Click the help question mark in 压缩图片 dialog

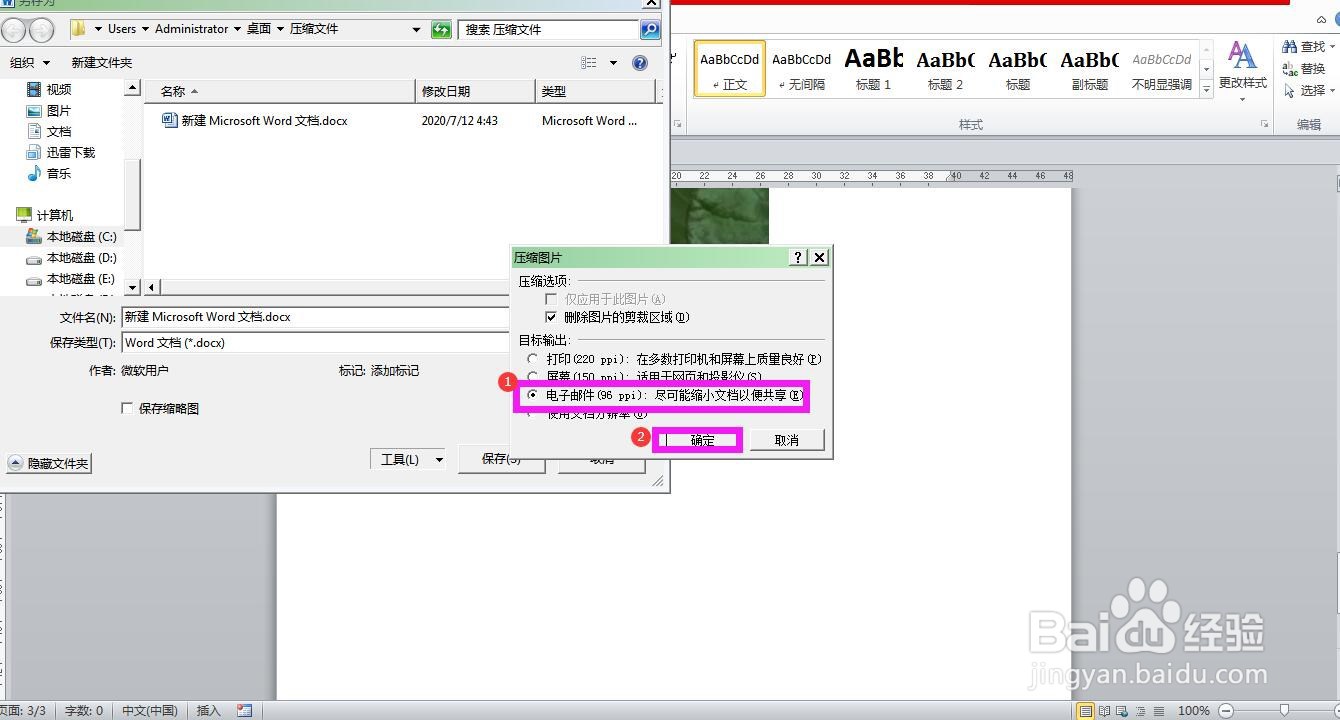798,257
